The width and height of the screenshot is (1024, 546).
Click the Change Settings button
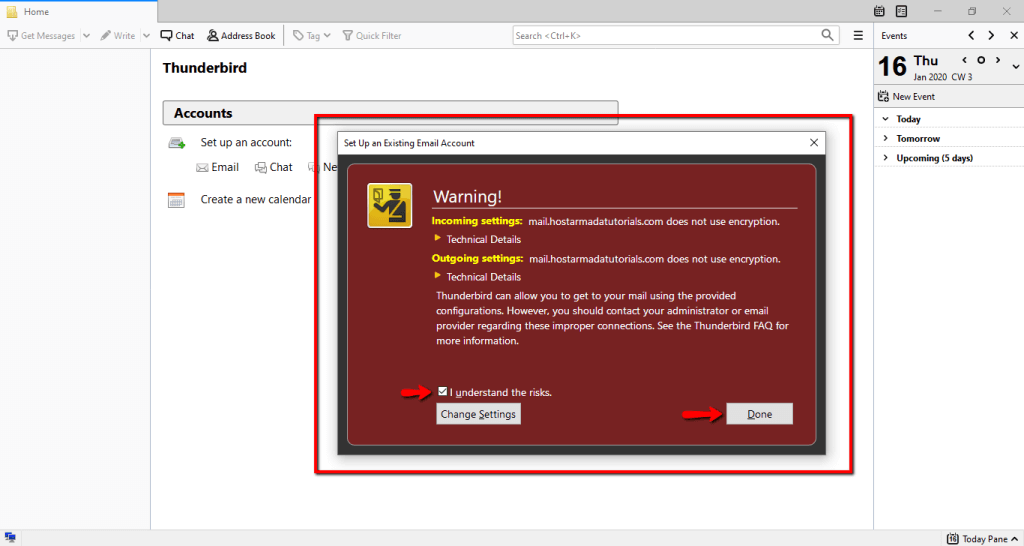tap(479, 414)
